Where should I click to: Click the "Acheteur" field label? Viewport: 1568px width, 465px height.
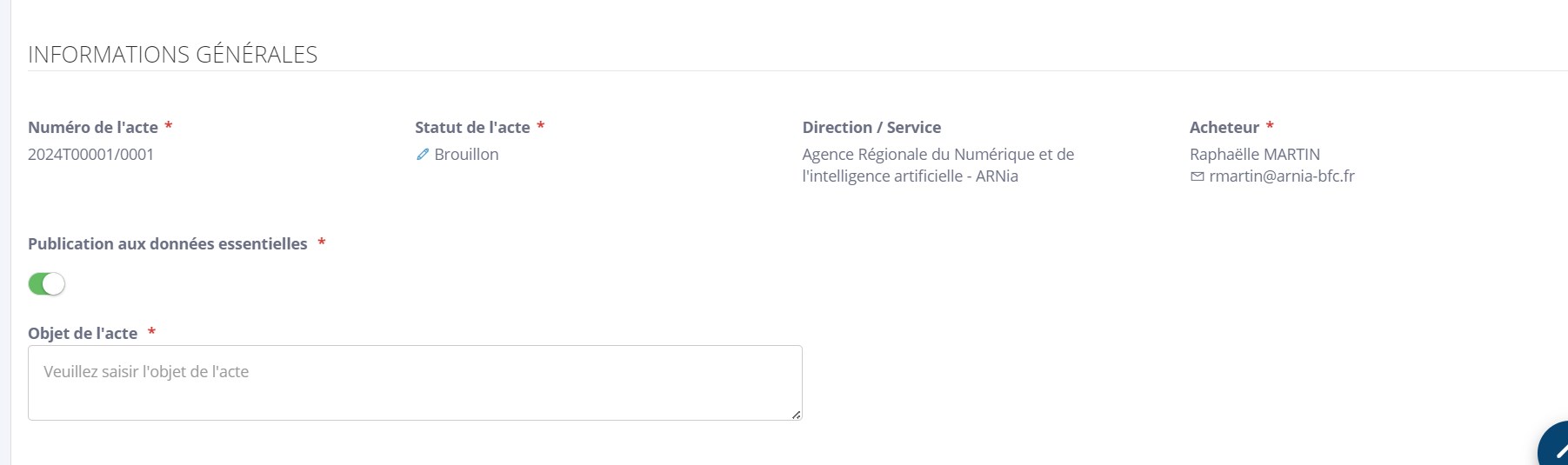[x=1224, y=128]
